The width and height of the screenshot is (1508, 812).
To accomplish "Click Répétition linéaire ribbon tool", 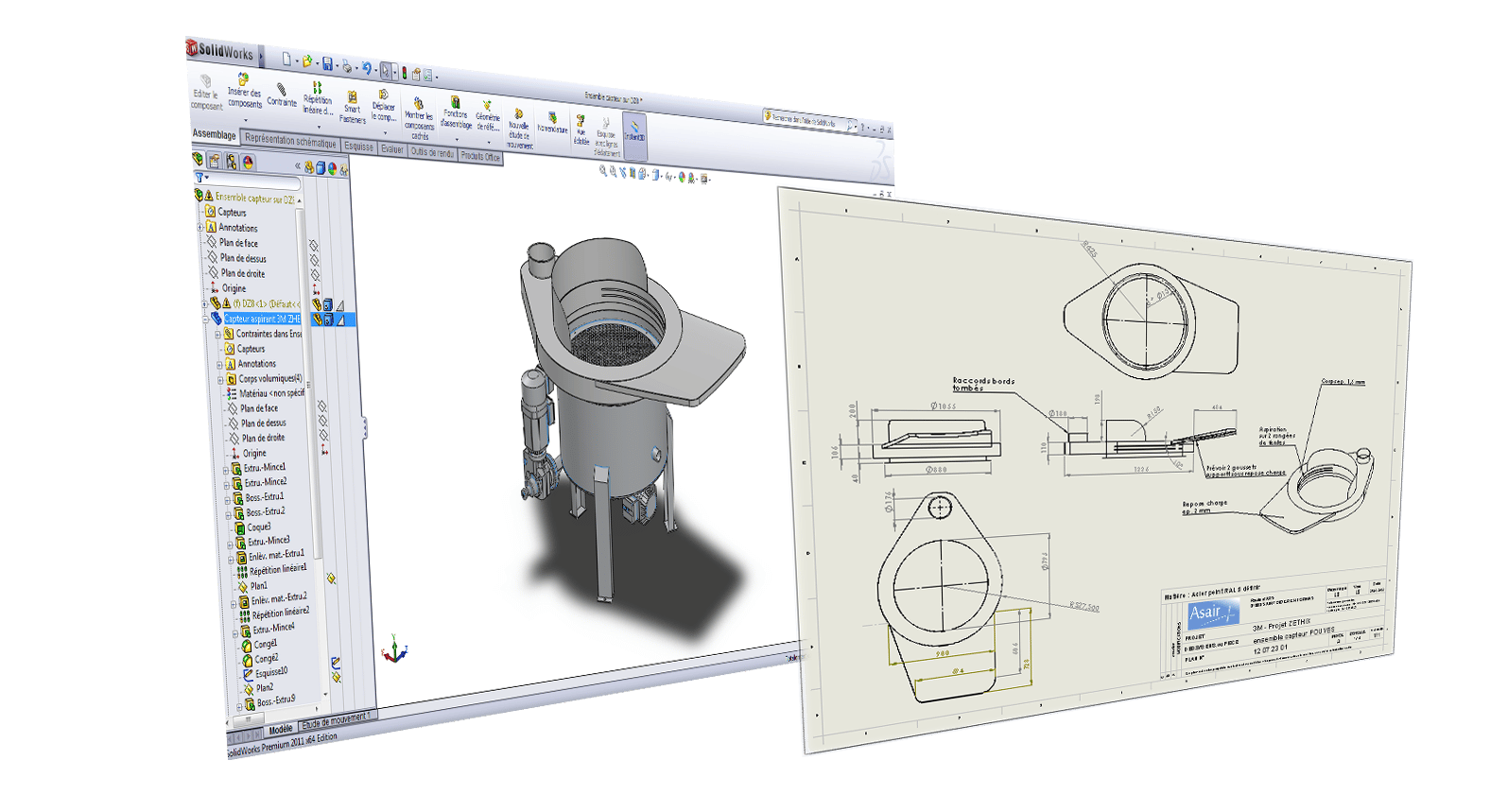I will pyautogui.click(x=318, y=98).
